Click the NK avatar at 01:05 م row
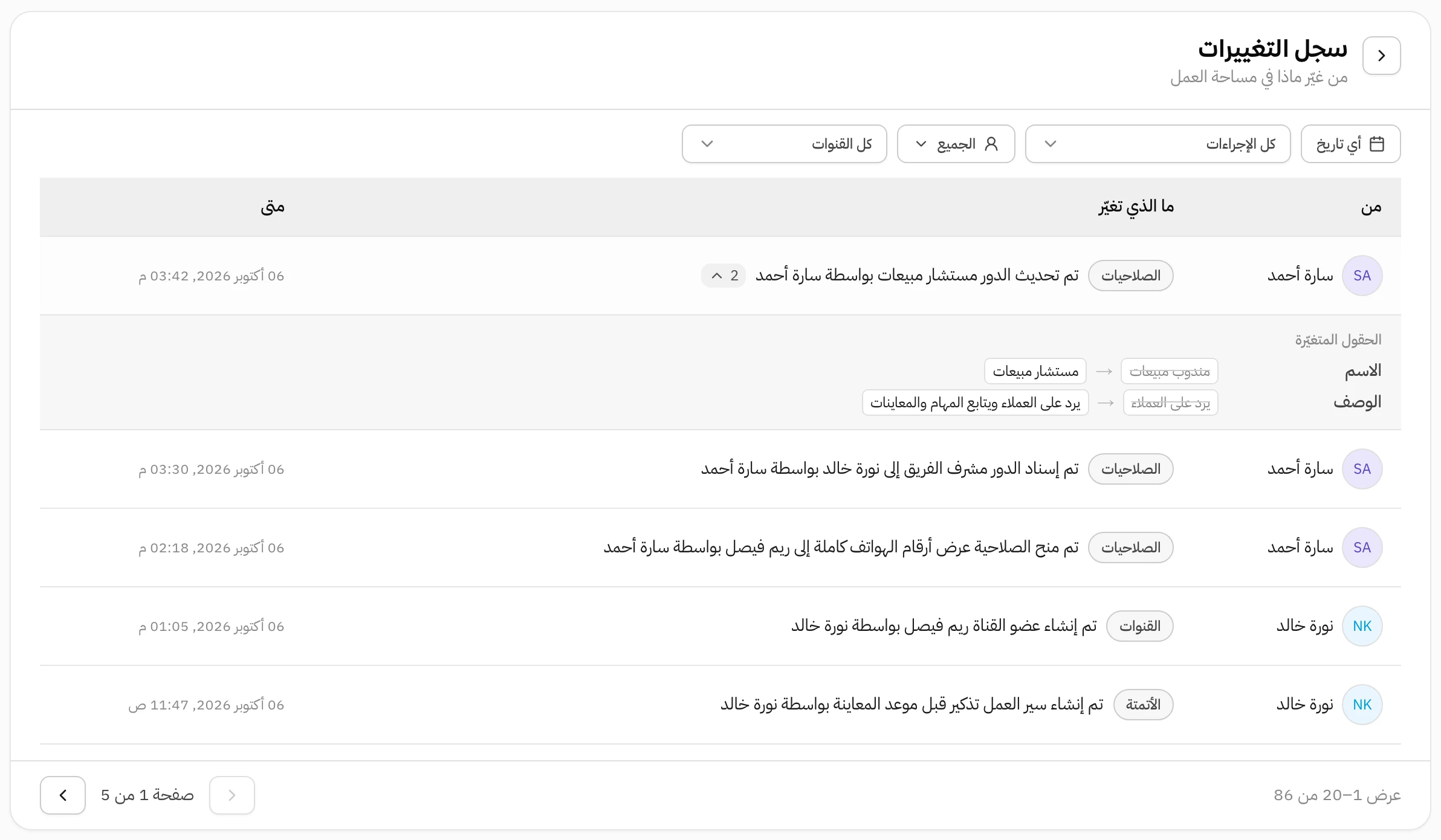Viewport: 1441px width, 840px height. 1362,626
